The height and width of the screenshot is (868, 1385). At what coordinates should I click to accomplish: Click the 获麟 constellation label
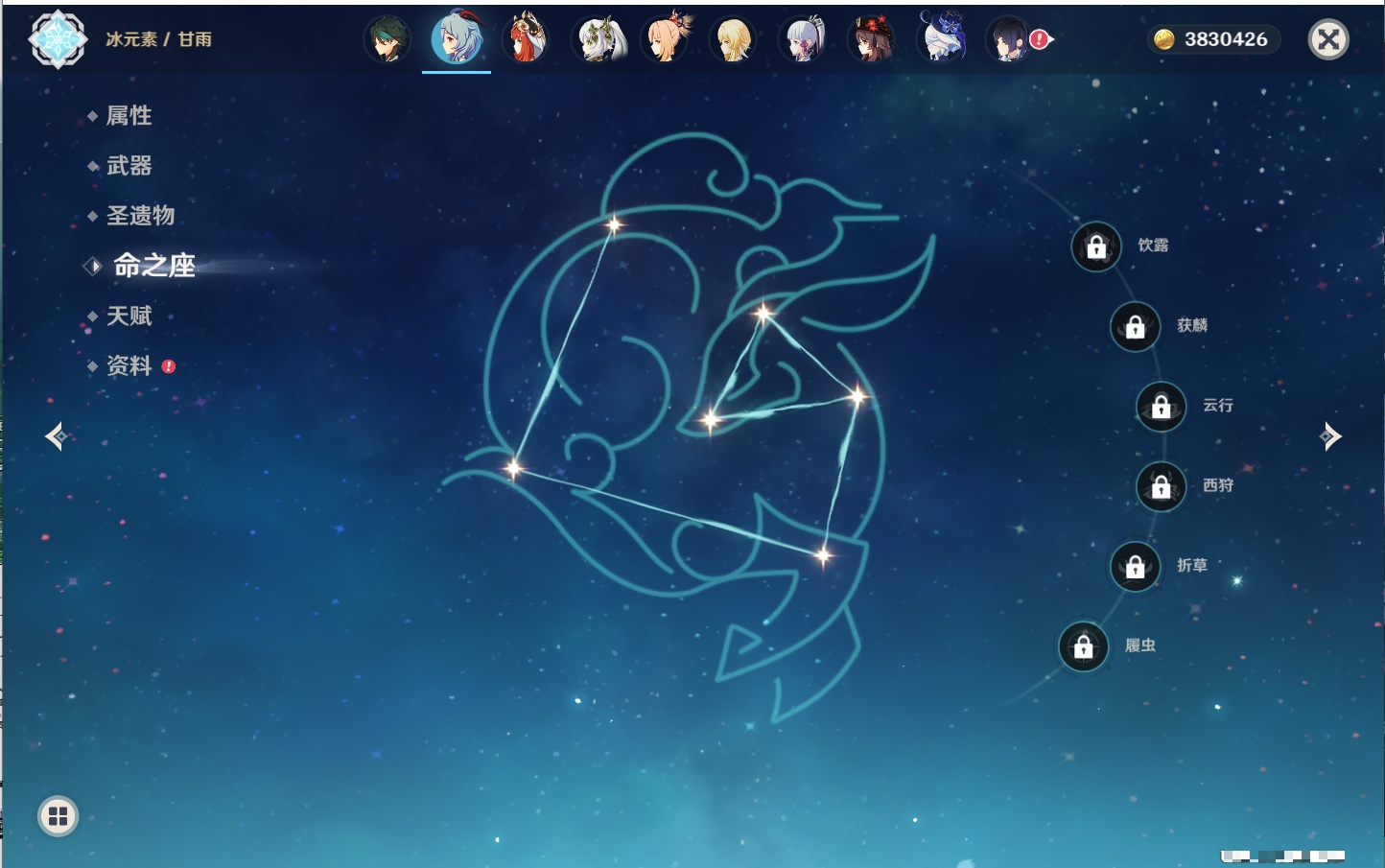click(1192, 325)
